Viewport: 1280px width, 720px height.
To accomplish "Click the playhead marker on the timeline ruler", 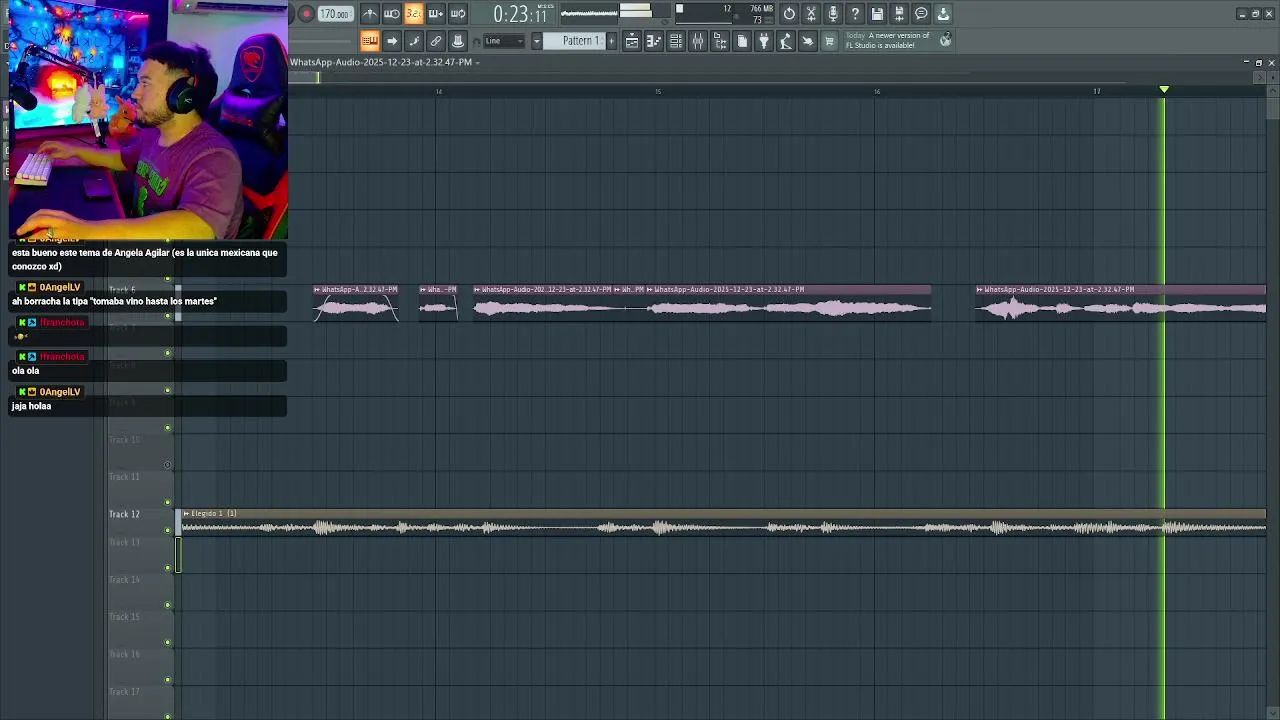I will (x=1164, y=90).
